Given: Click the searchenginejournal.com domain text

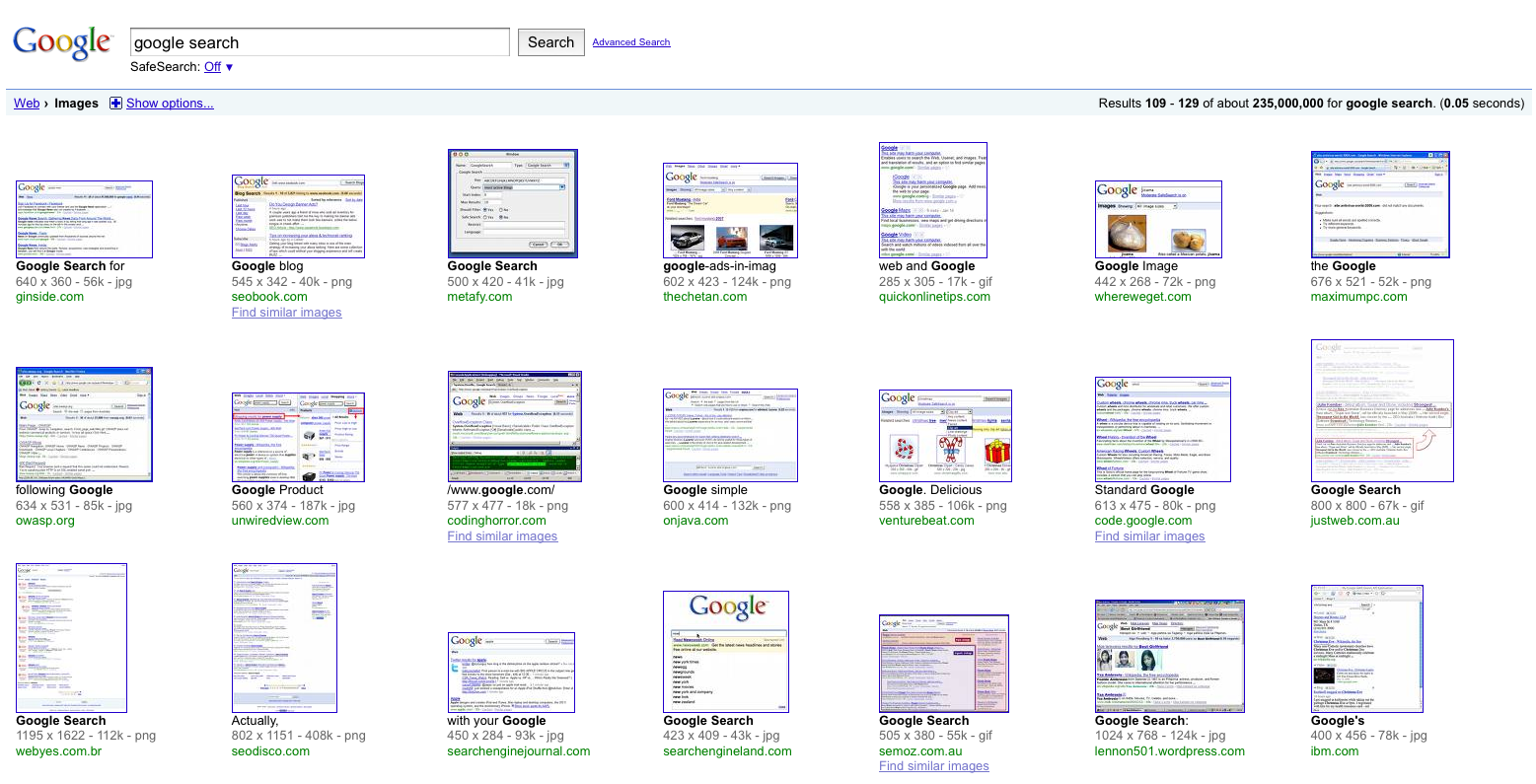Looking at the screenshot, I should [x=519, y=751].
